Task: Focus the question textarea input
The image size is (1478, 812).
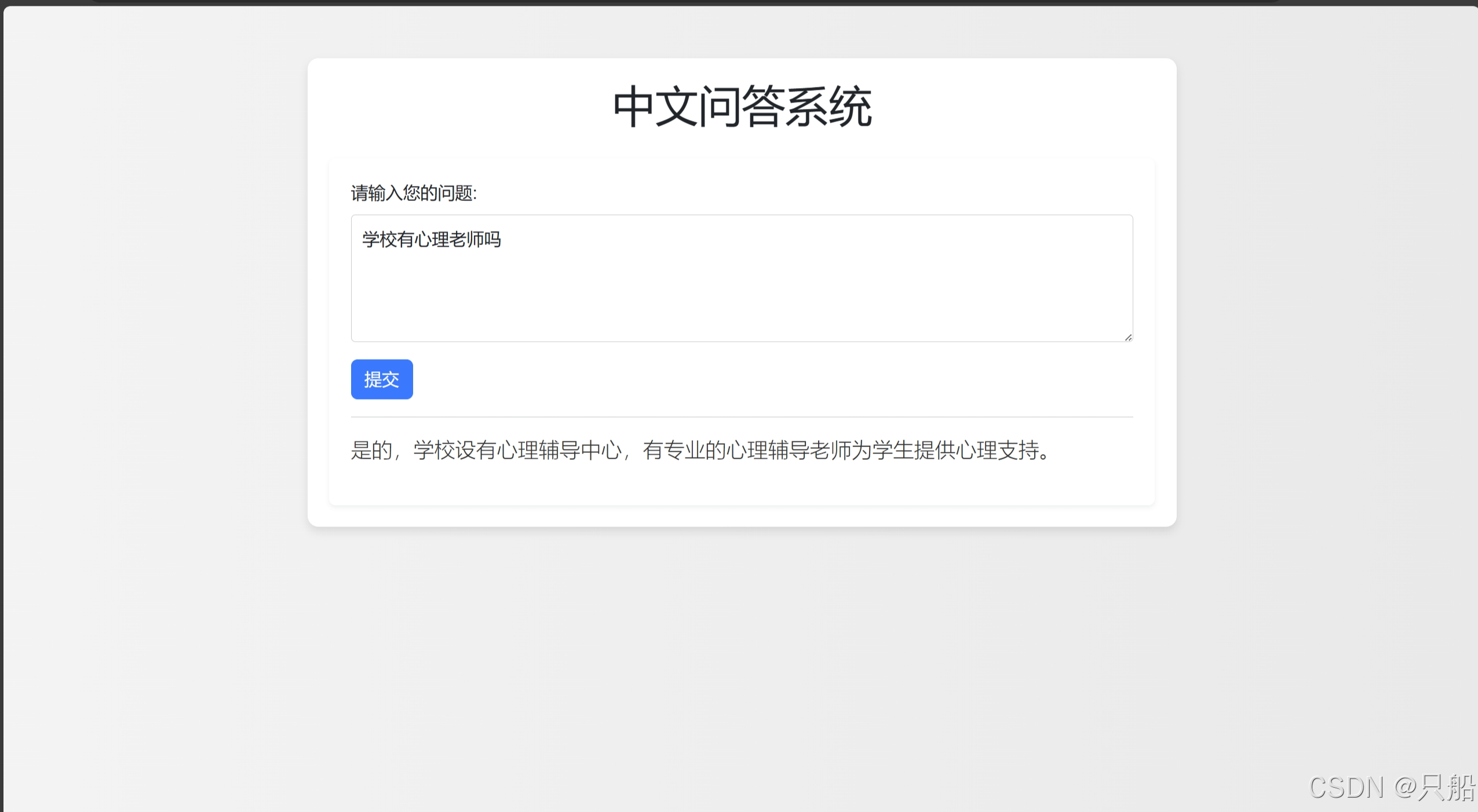Action: [x=742, y=278]
